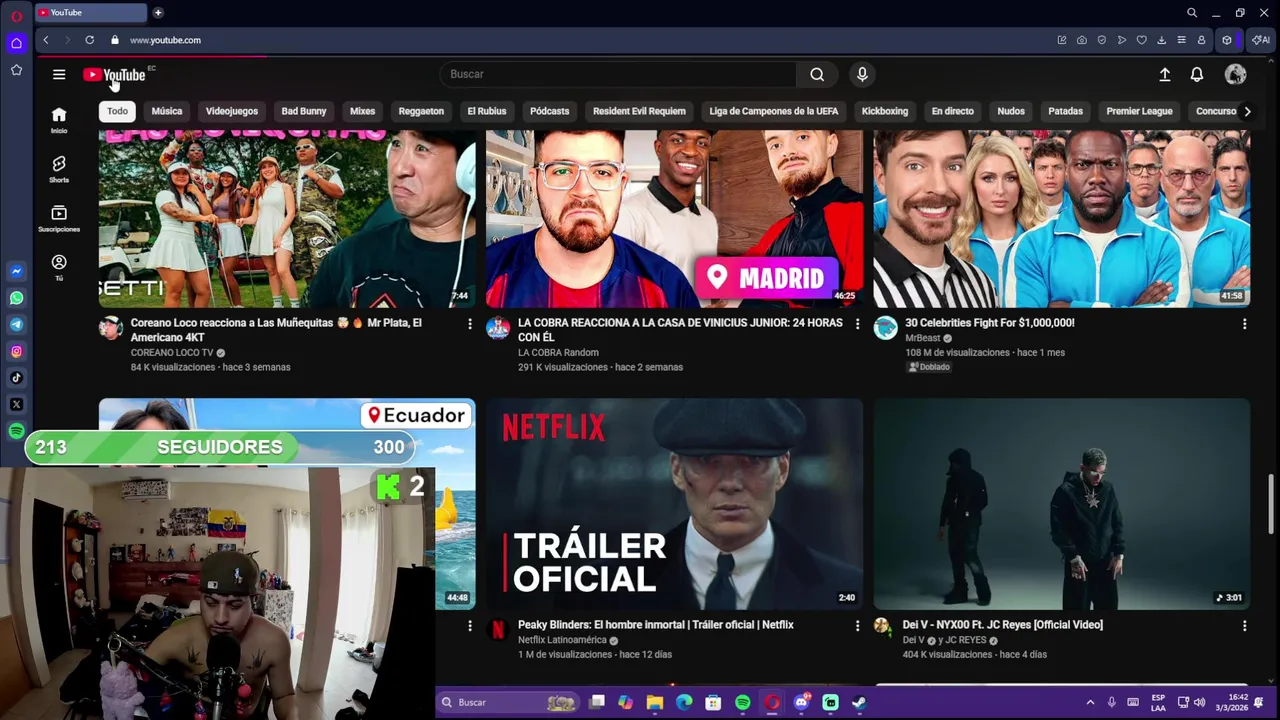1280x720 pixels.
Task: Select the Todo filter chip
Action: pos(117,111)
